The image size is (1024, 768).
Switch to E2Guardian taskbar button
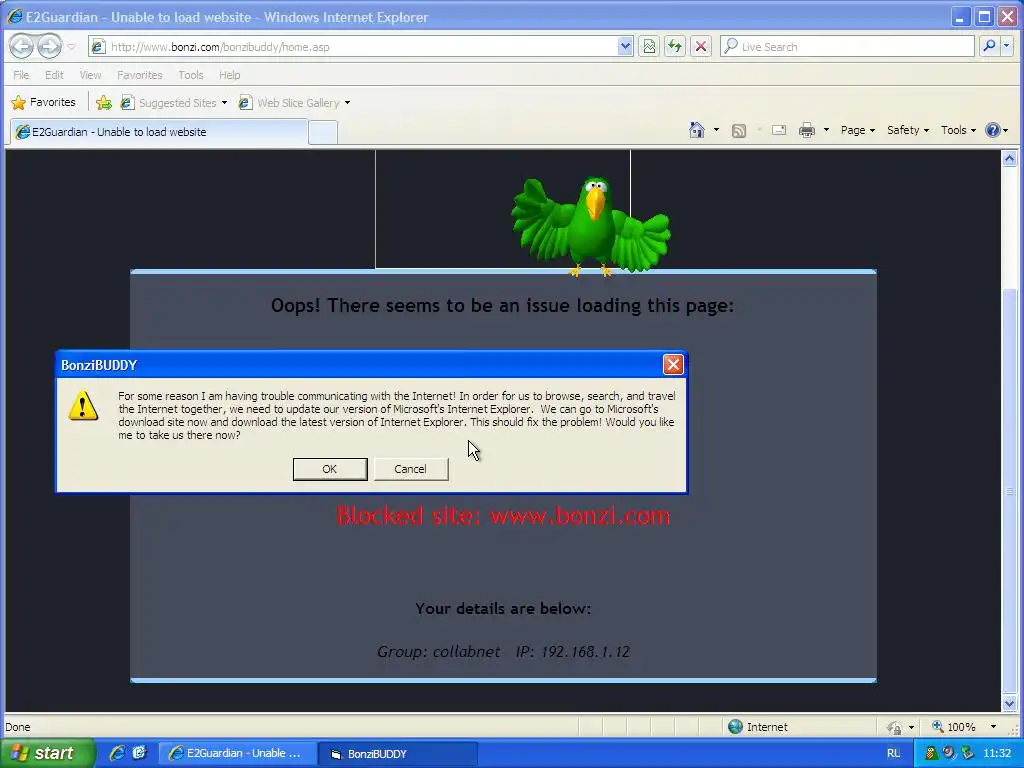point(238,754)
